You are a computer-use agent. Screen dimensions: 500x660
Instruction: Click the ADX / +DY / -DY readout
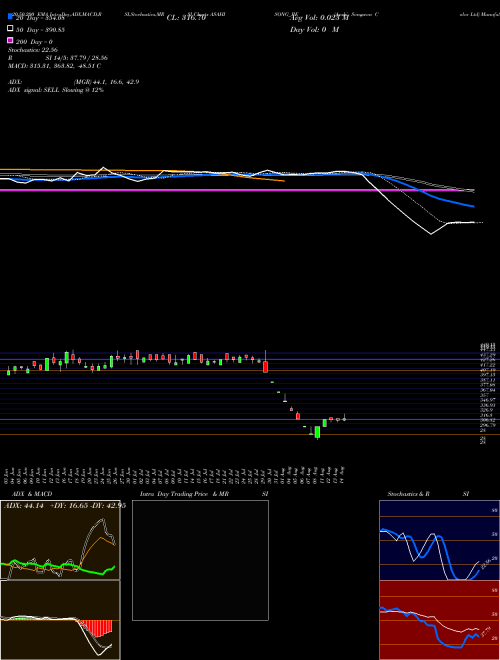pyautogui.click(x=65, y=506)
